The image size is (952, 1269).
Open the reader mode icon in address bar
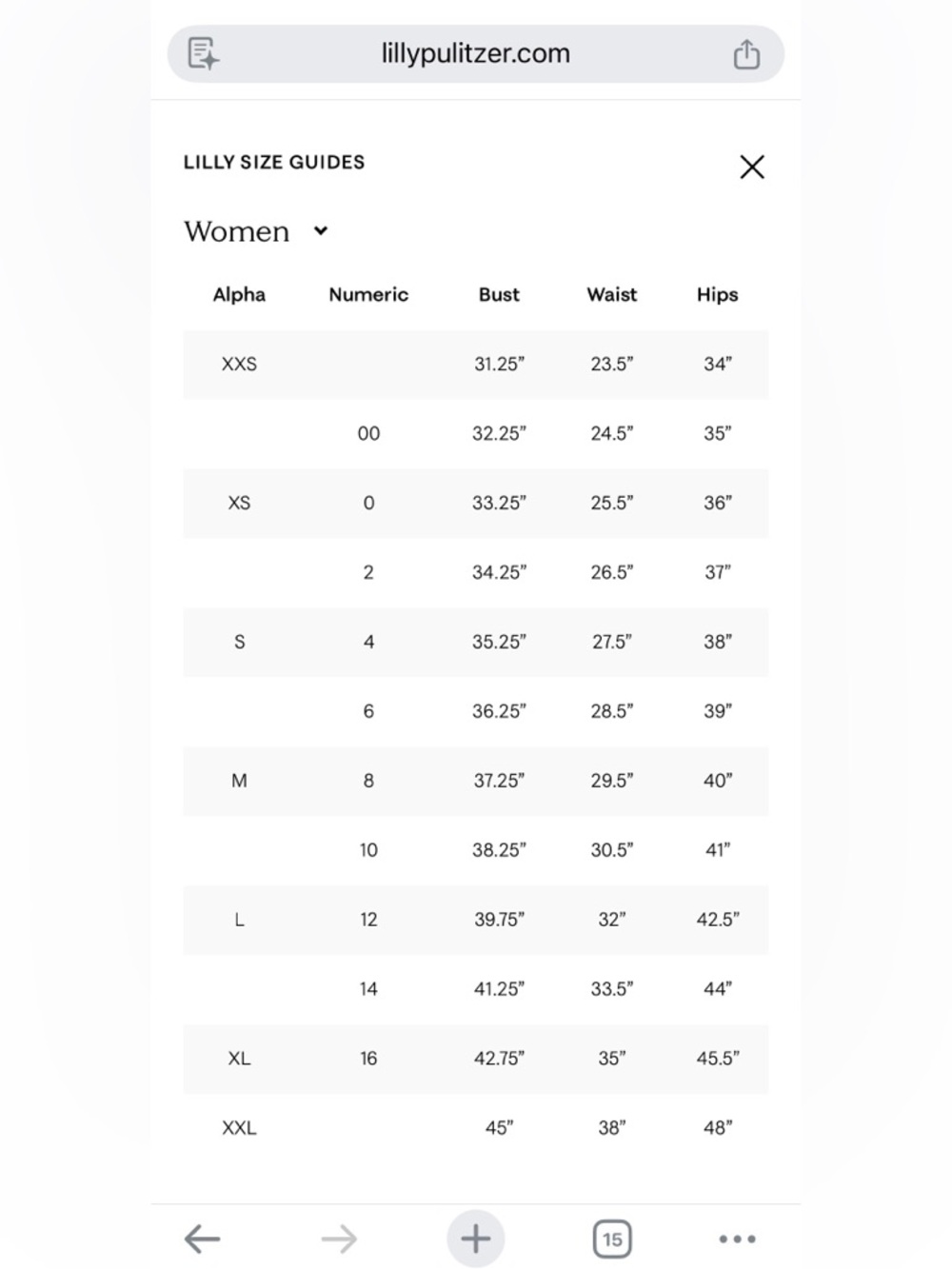pyautogui.click(x=203, y=53)
